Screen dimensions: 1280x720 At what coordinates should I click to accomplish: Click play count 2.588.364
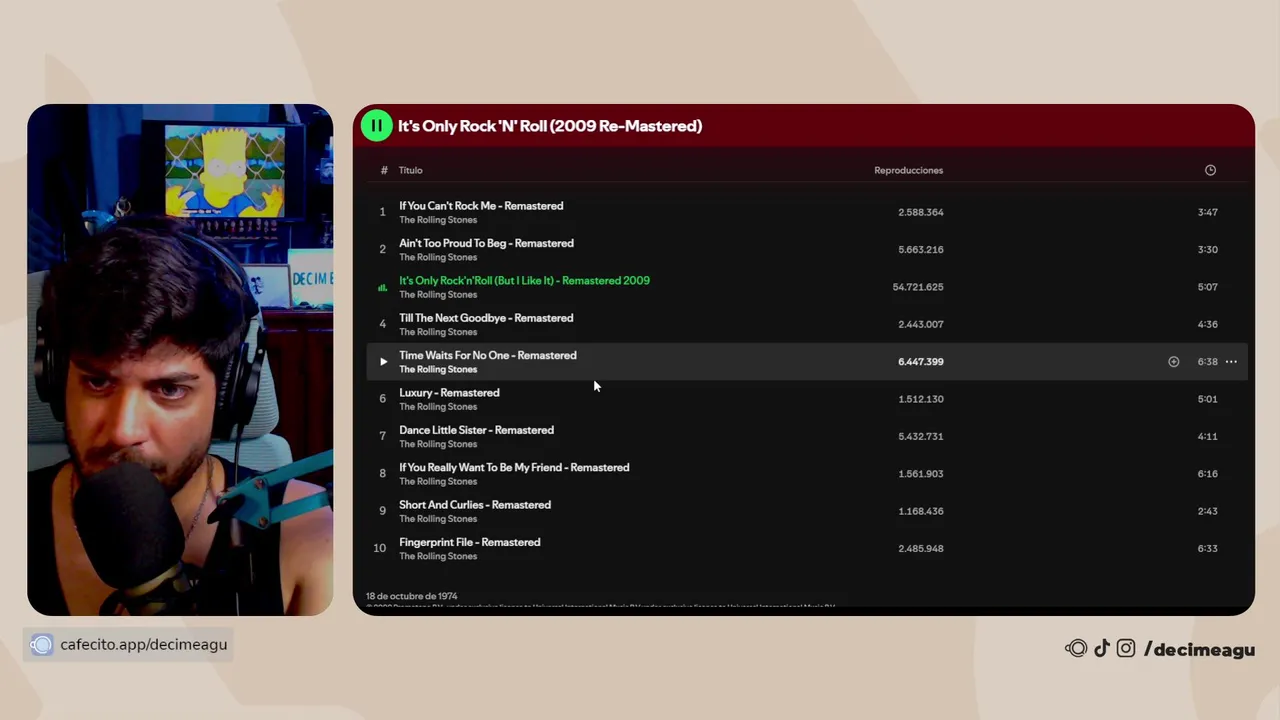point(921,212)
